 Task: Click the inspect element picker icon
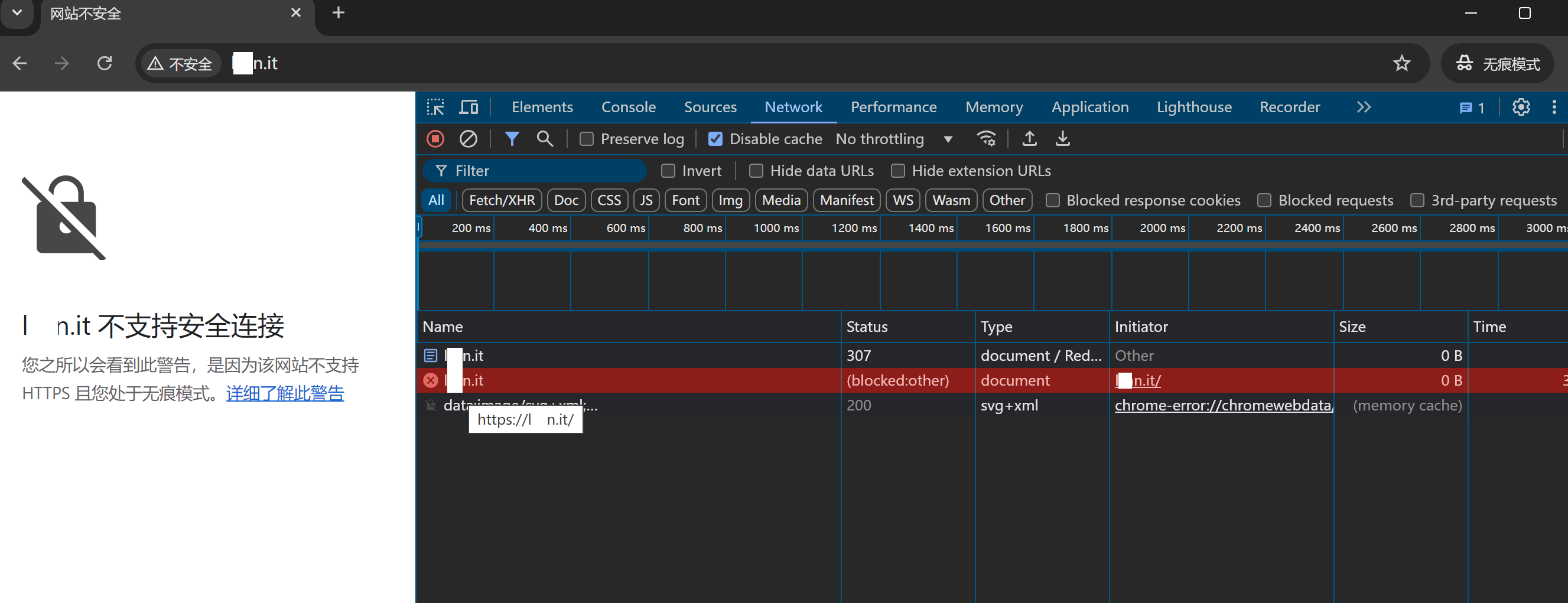435,107
